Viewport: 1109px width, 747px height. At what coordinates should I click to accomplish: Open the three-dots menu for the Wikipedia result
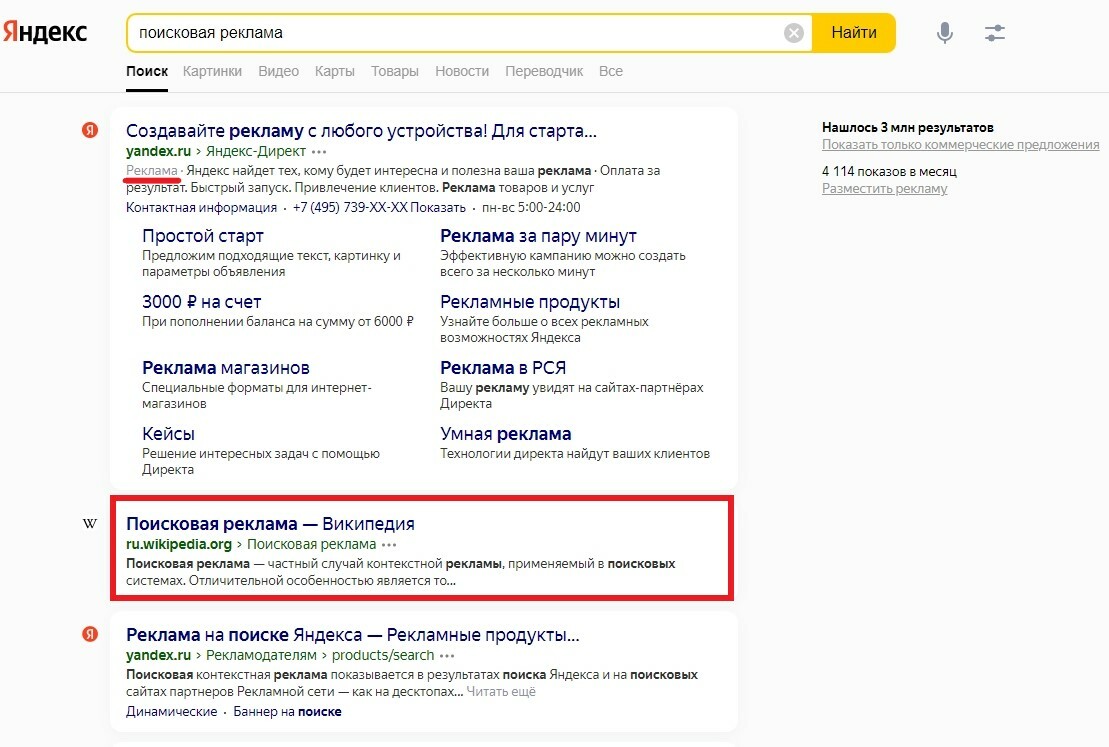point(389,545)
